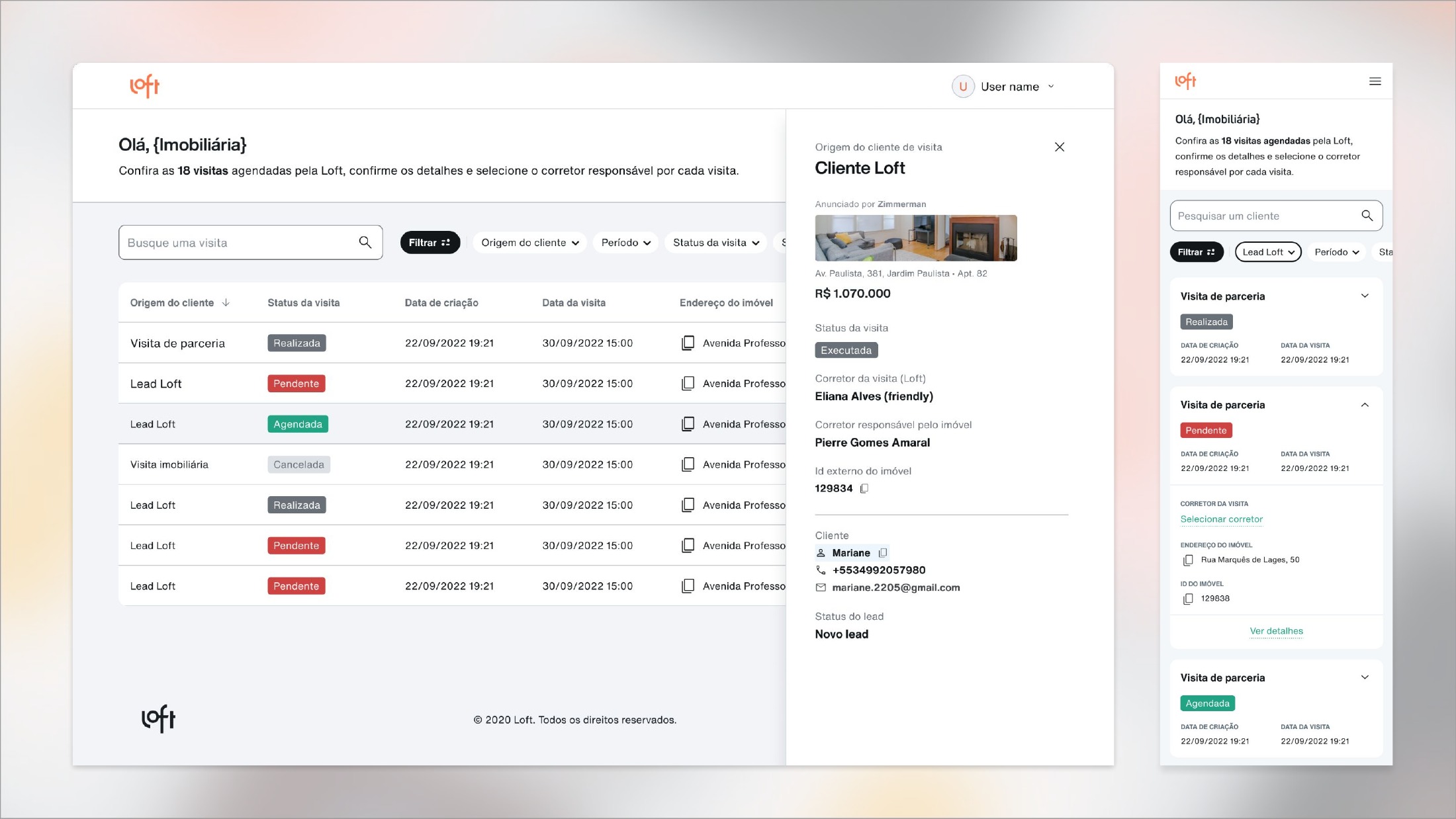Click the Realizada badge in Visita de parceria row
Image resolution: width=1456 pixels, height=819 pixels.
296,343
